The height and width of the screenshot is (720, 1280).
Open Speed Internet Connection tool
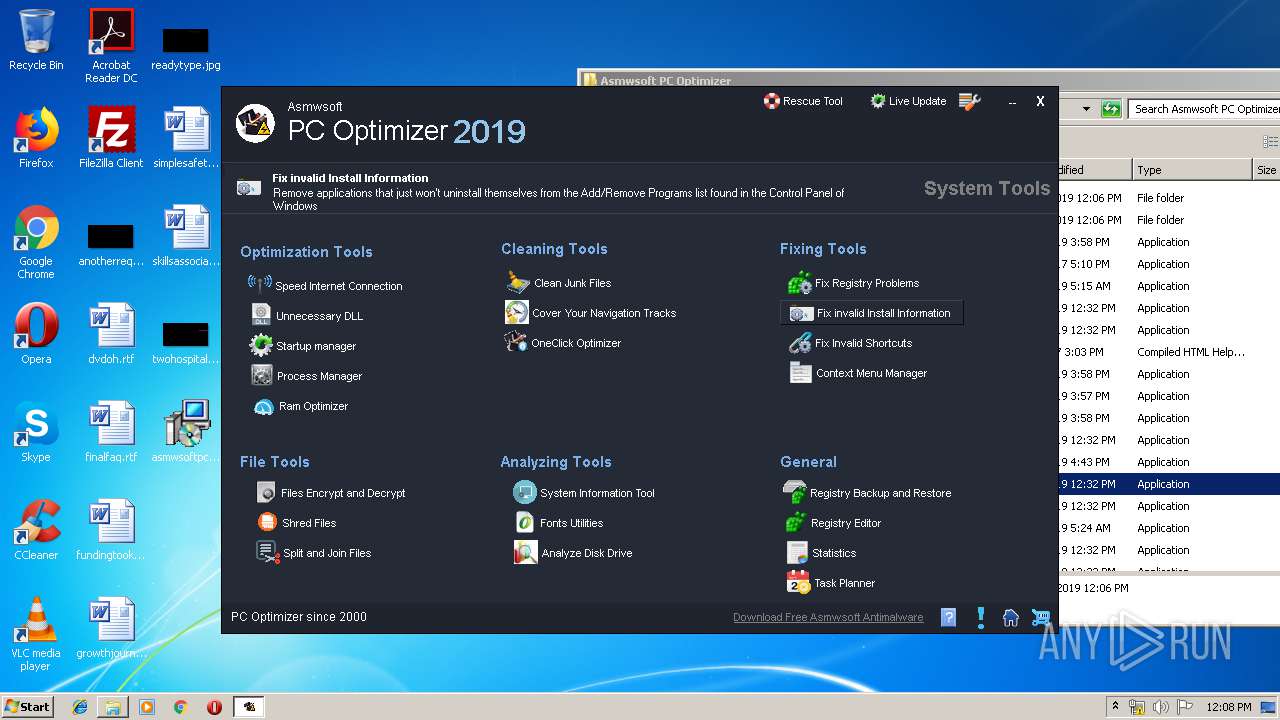pos(325,285)
